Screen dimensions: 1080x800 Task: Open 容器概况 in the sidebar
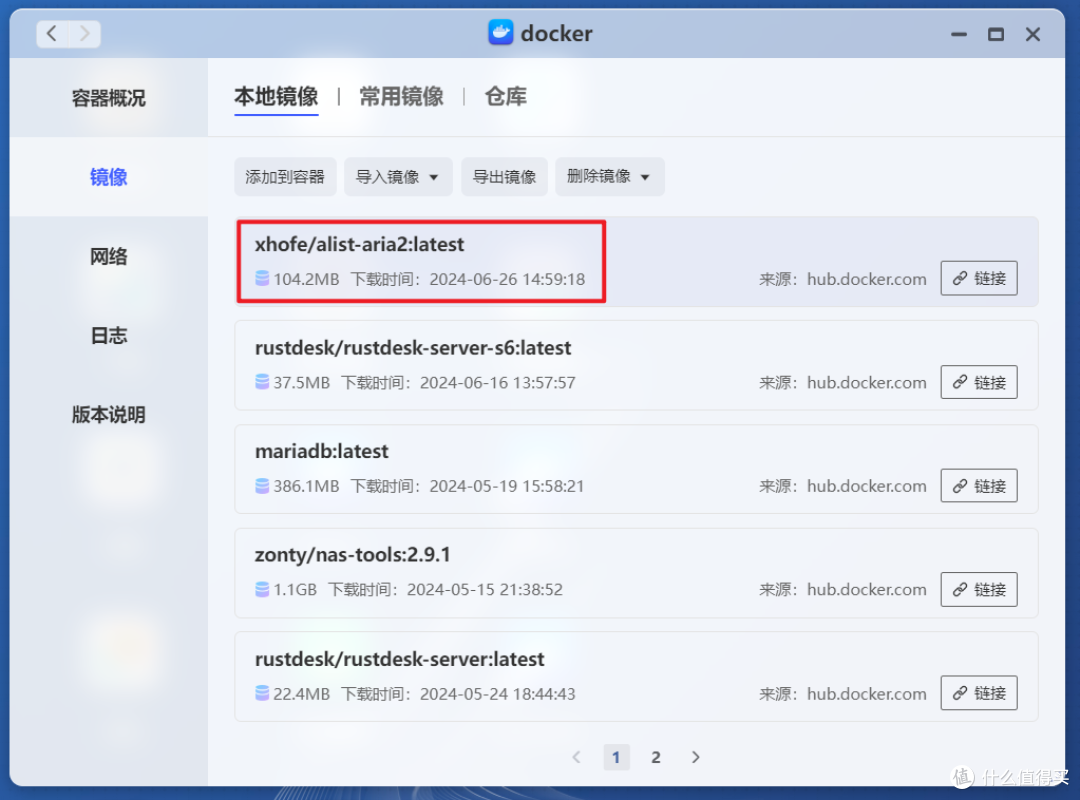pyautogui.click(x=109, y=98)
